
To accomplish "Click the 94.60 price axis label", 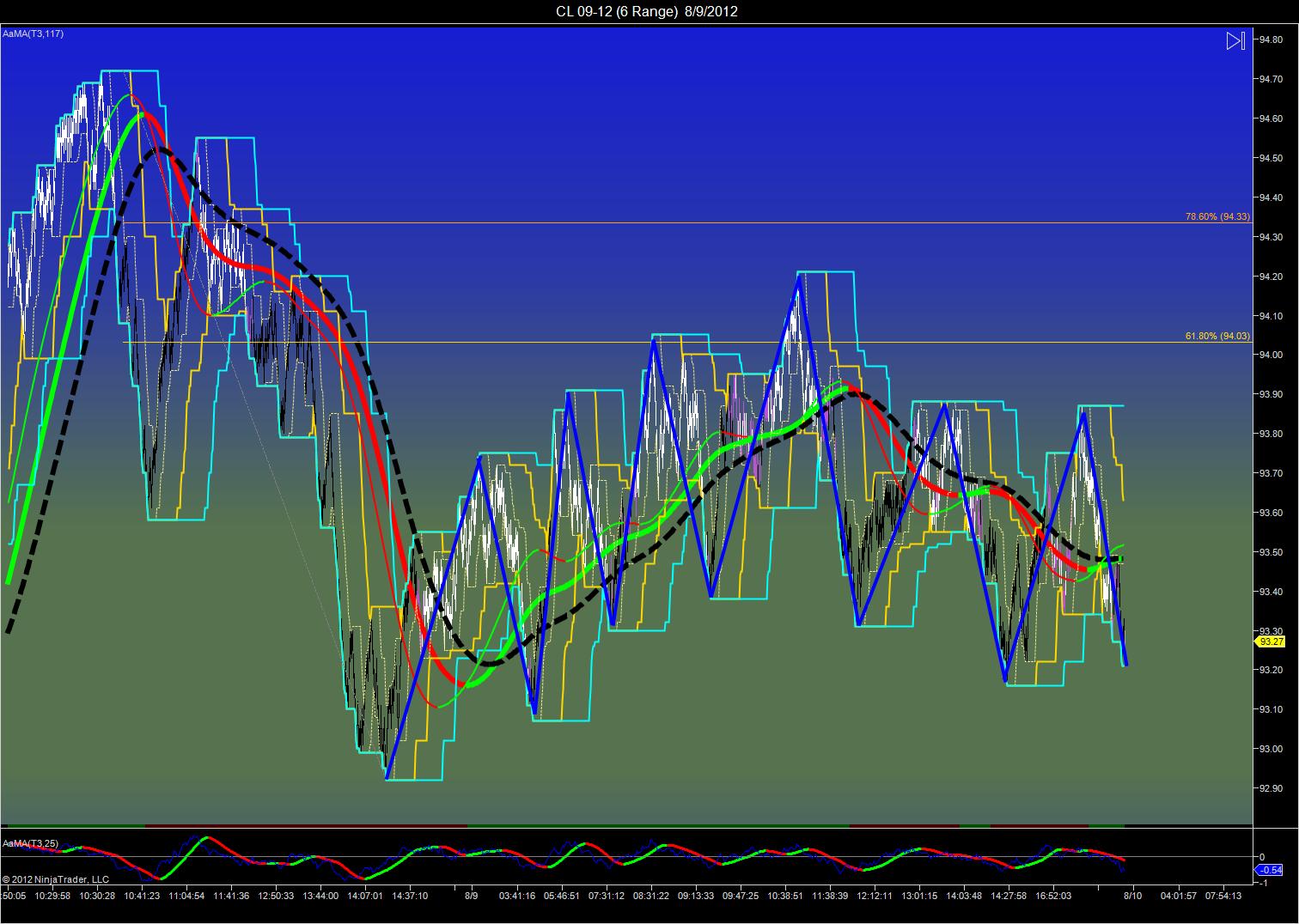I will click(1272, 119).
